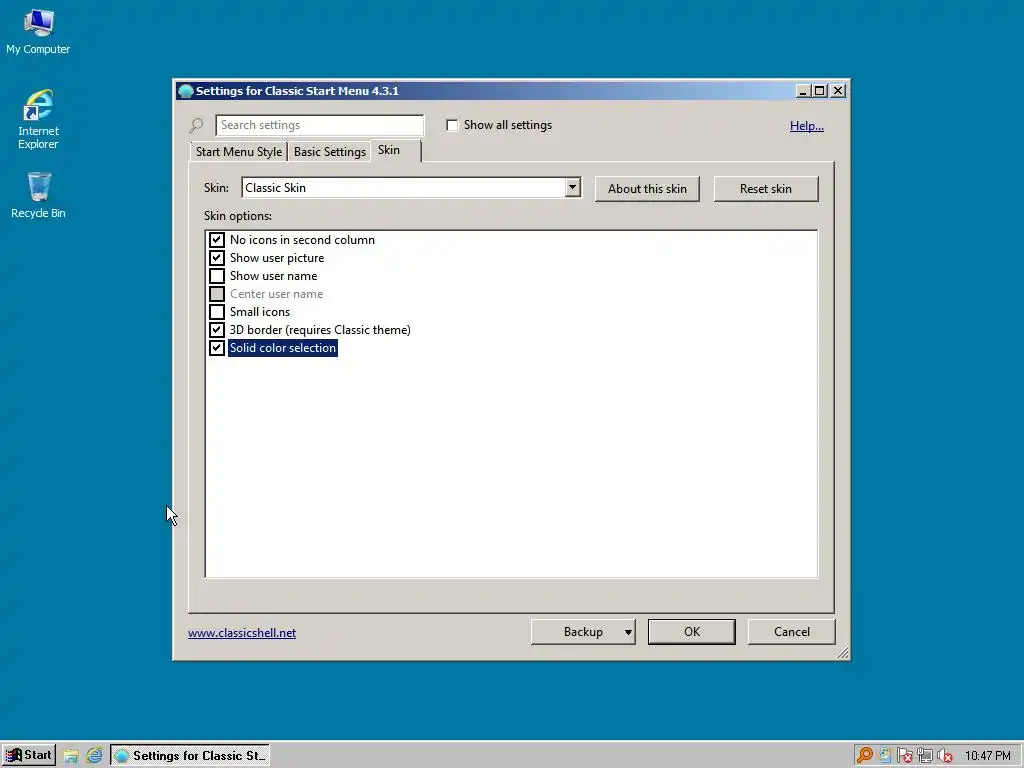Uncheck Solid color selection
This screenshot has height=768, width=1024.
(x=217, y=347)
